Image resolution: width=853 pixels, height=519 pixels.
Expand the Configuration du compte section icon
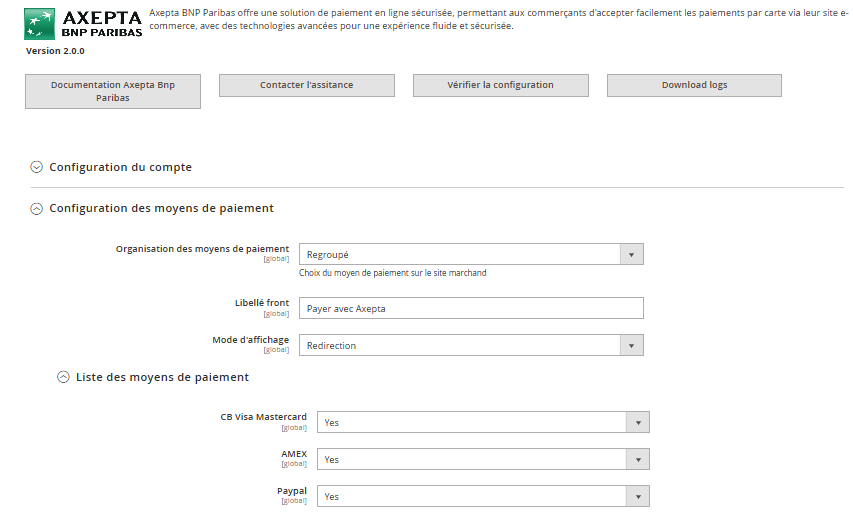(37, 168)
